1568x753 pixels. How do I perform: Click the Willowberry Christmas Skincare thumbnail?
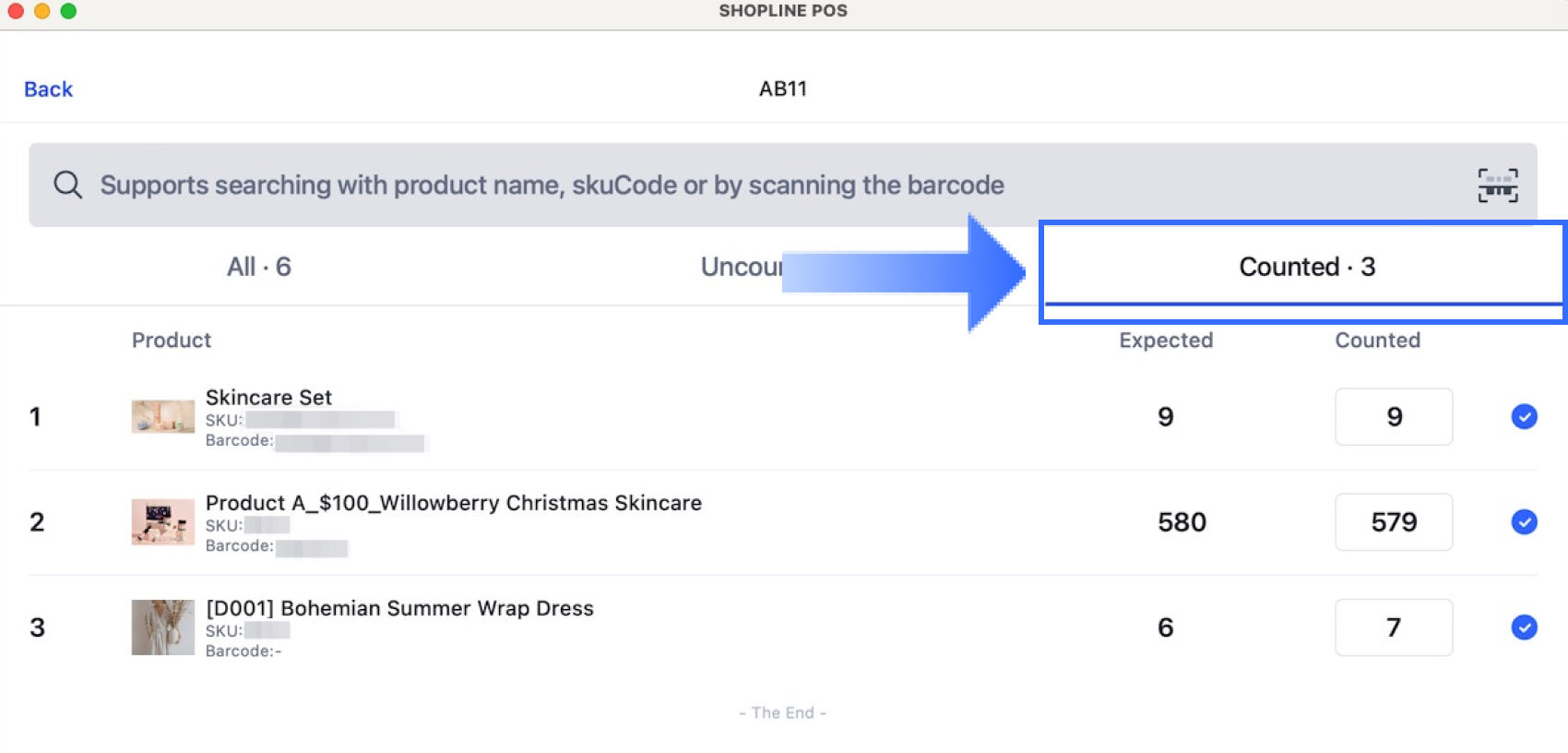point(162,522)
